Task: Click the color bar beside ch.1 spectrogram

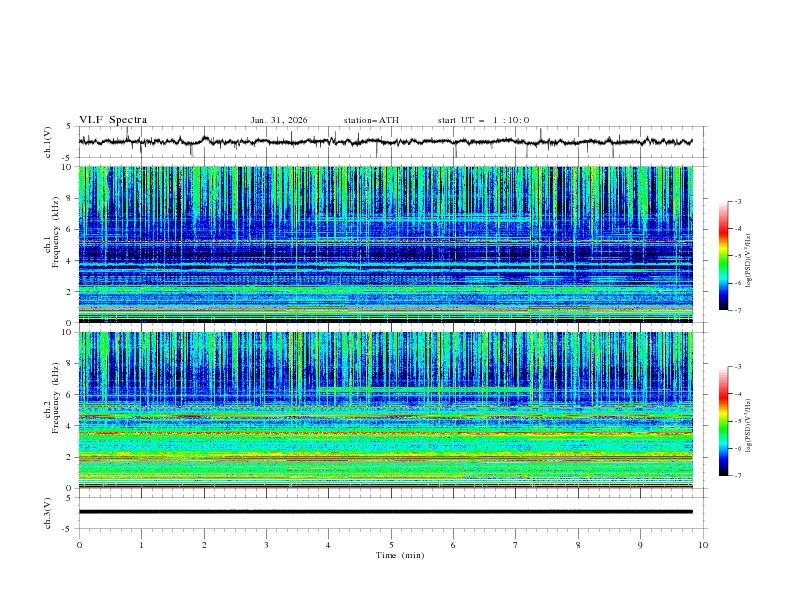Action: (x=723, y=256)
